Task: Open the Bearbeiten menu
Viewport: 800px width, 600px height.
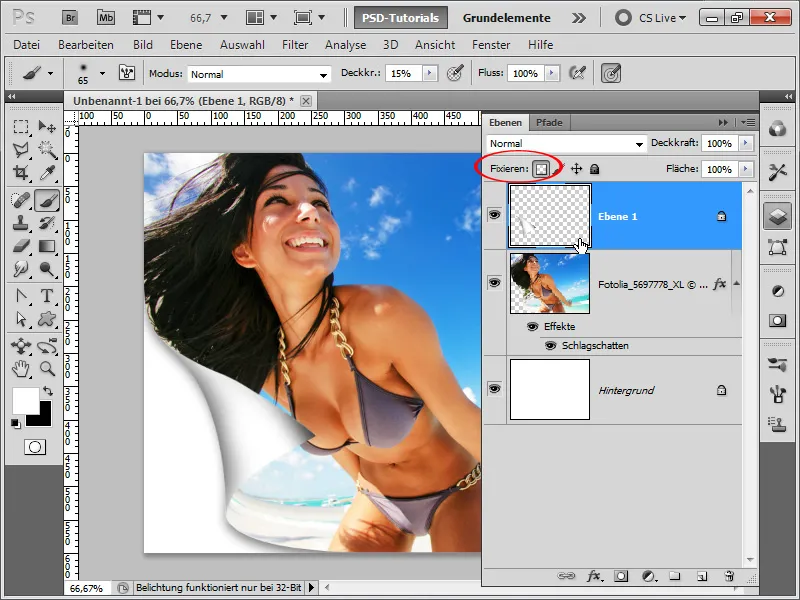Action: 86,45
